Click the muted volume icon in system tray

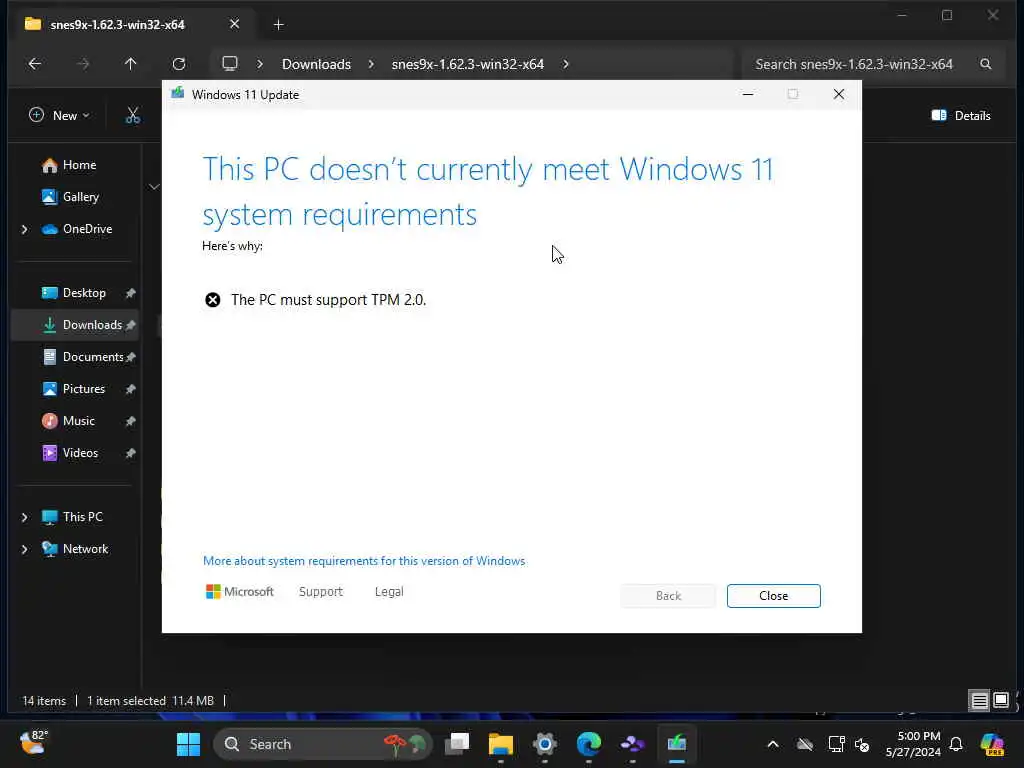862,744
